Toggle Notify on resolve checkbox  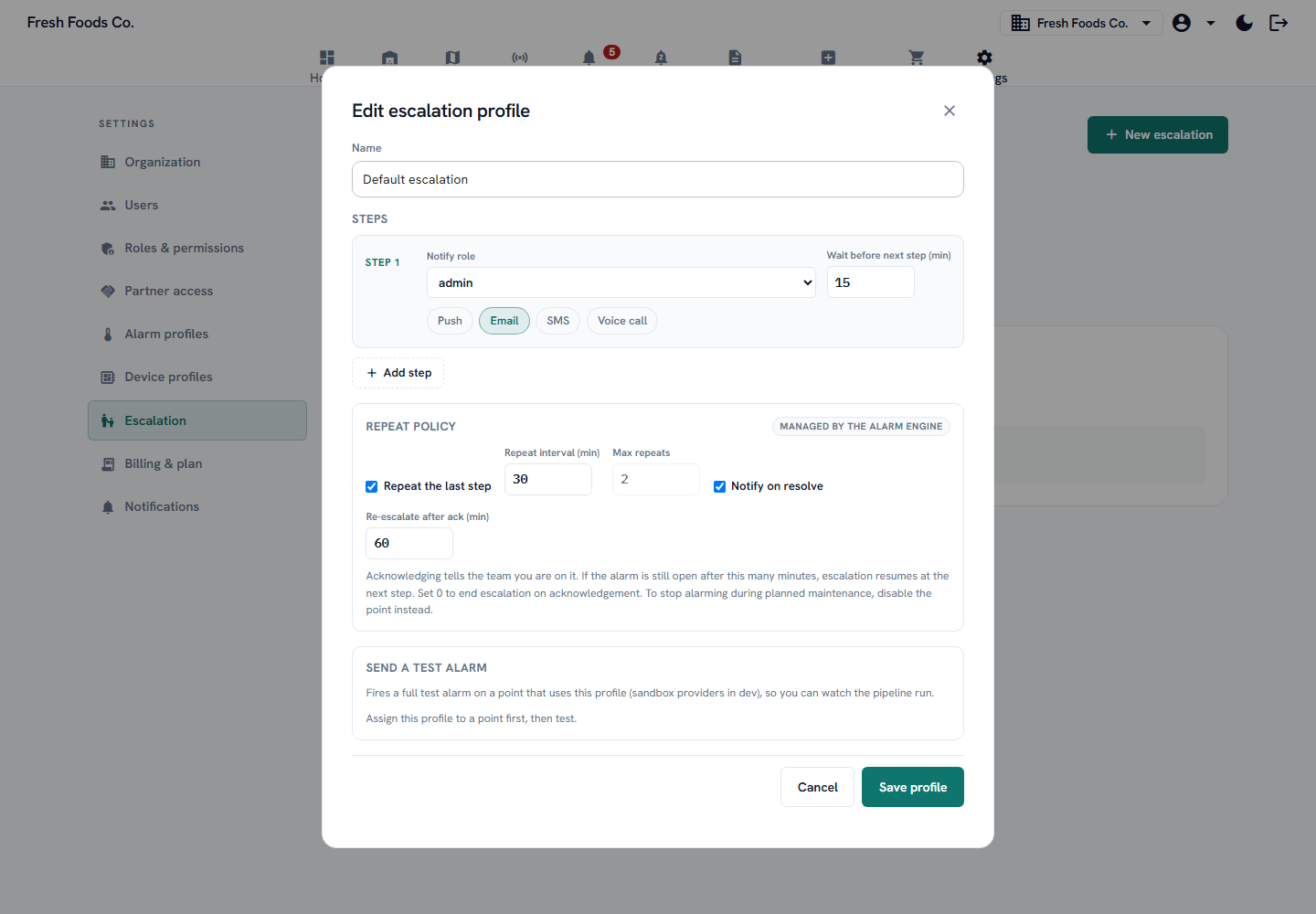tap(719, 486)
